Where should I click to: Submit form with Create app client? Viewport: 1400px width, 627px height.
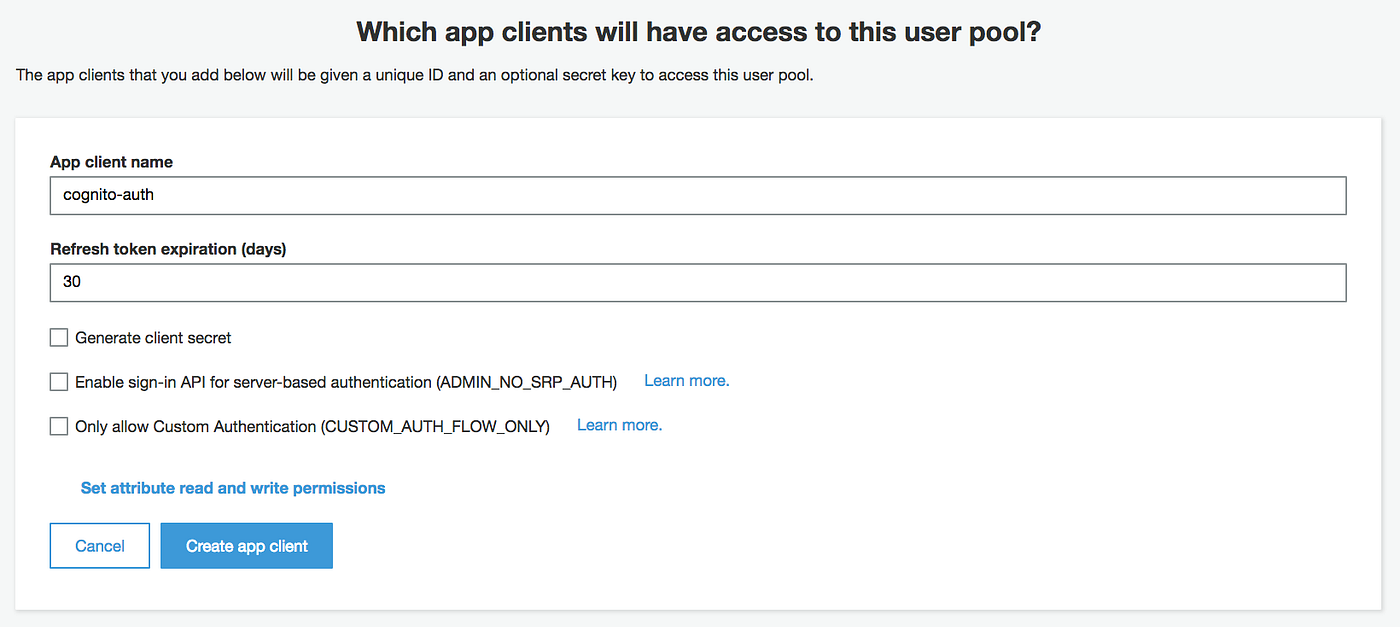(x=246, y=545)
